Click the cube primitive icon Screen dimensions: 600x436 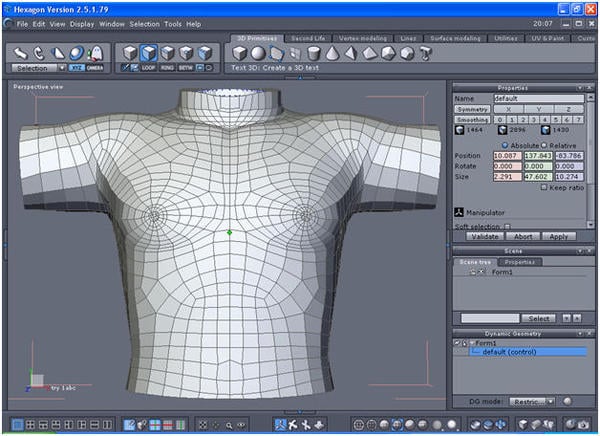(241, 53)
